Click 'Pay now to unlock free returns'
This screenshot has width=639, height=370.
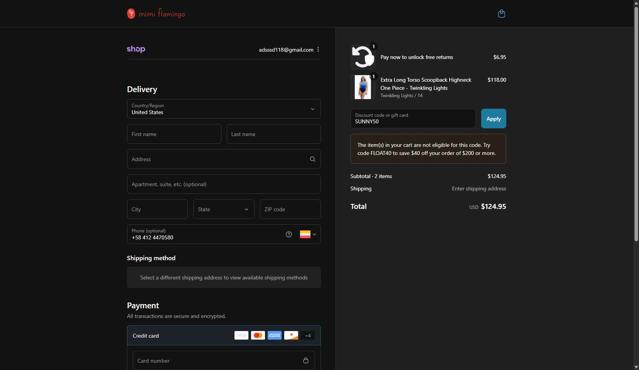(x=416, y=57)
